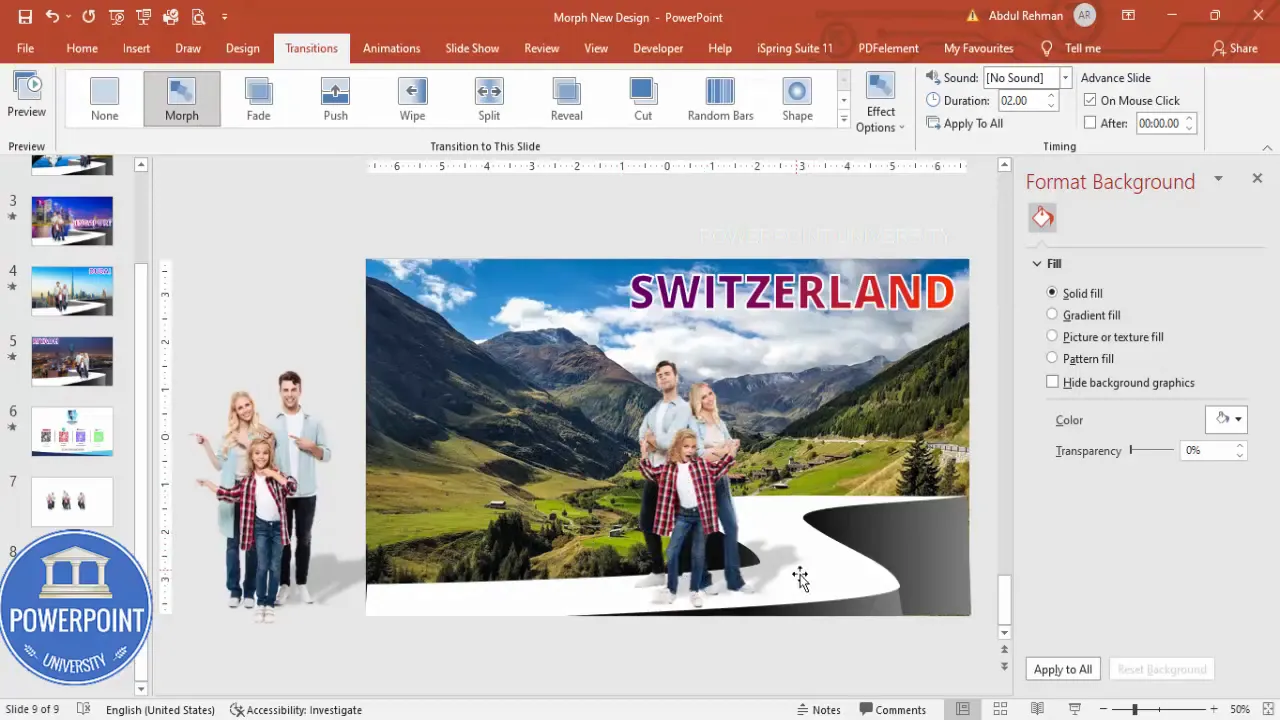Viewport: 1280px width, 720px height.
Task: Toggle the On Mouse Click checkbox
Action: [1090, 100]
